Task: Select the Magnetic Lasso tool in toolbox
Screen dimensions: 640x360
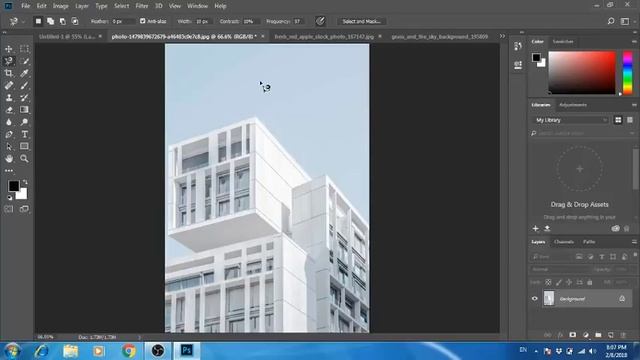Action: tap(9, 61)
